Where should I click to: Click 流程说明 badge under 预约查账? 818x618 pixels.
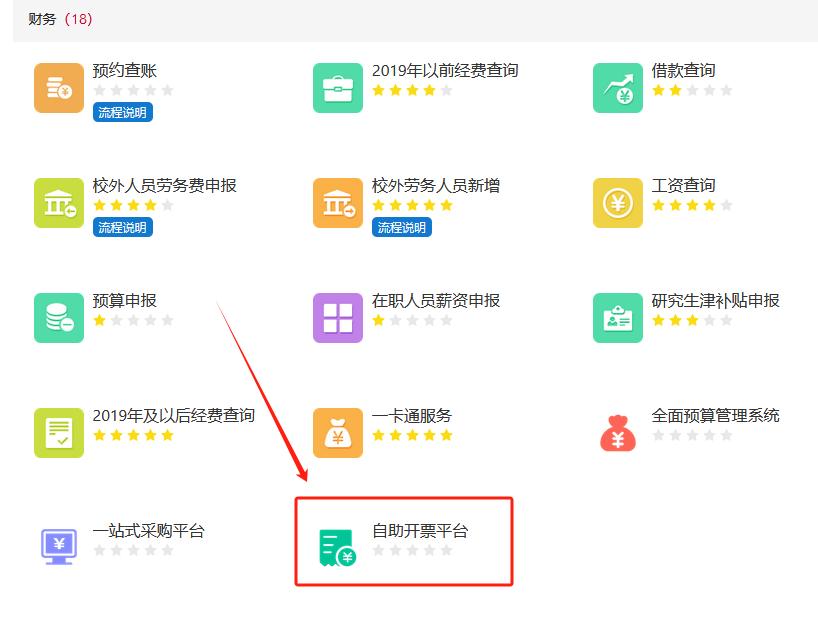click(x=122, y=113)
